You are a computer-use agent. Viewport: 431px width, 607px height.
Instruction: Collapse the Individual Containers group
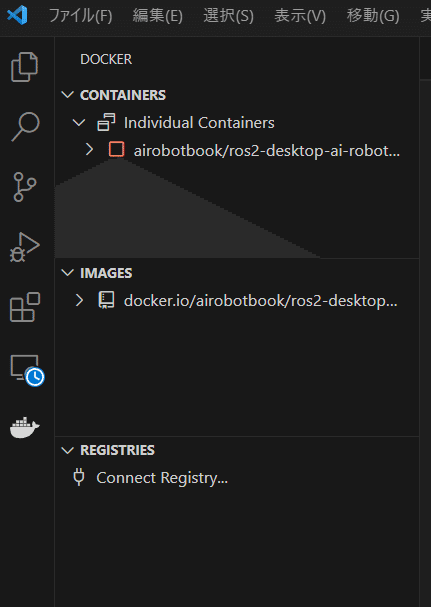(x=79, y=123)
